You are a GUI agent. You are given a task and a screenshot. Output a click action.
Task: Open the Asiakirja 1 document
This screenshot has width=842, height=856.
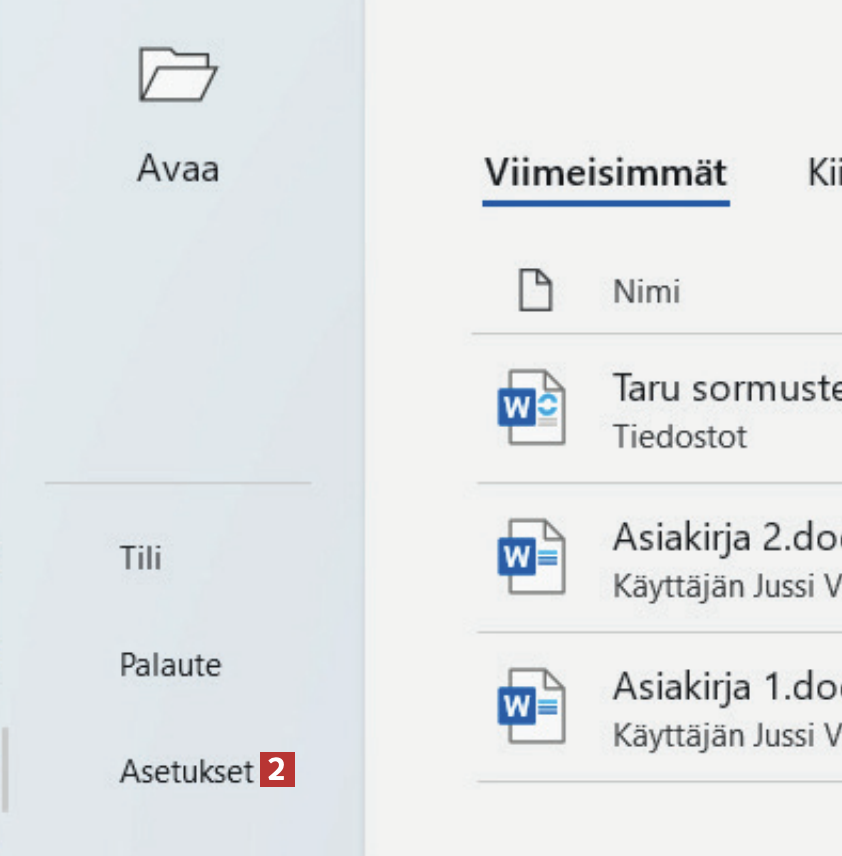[x=725, y=686]
